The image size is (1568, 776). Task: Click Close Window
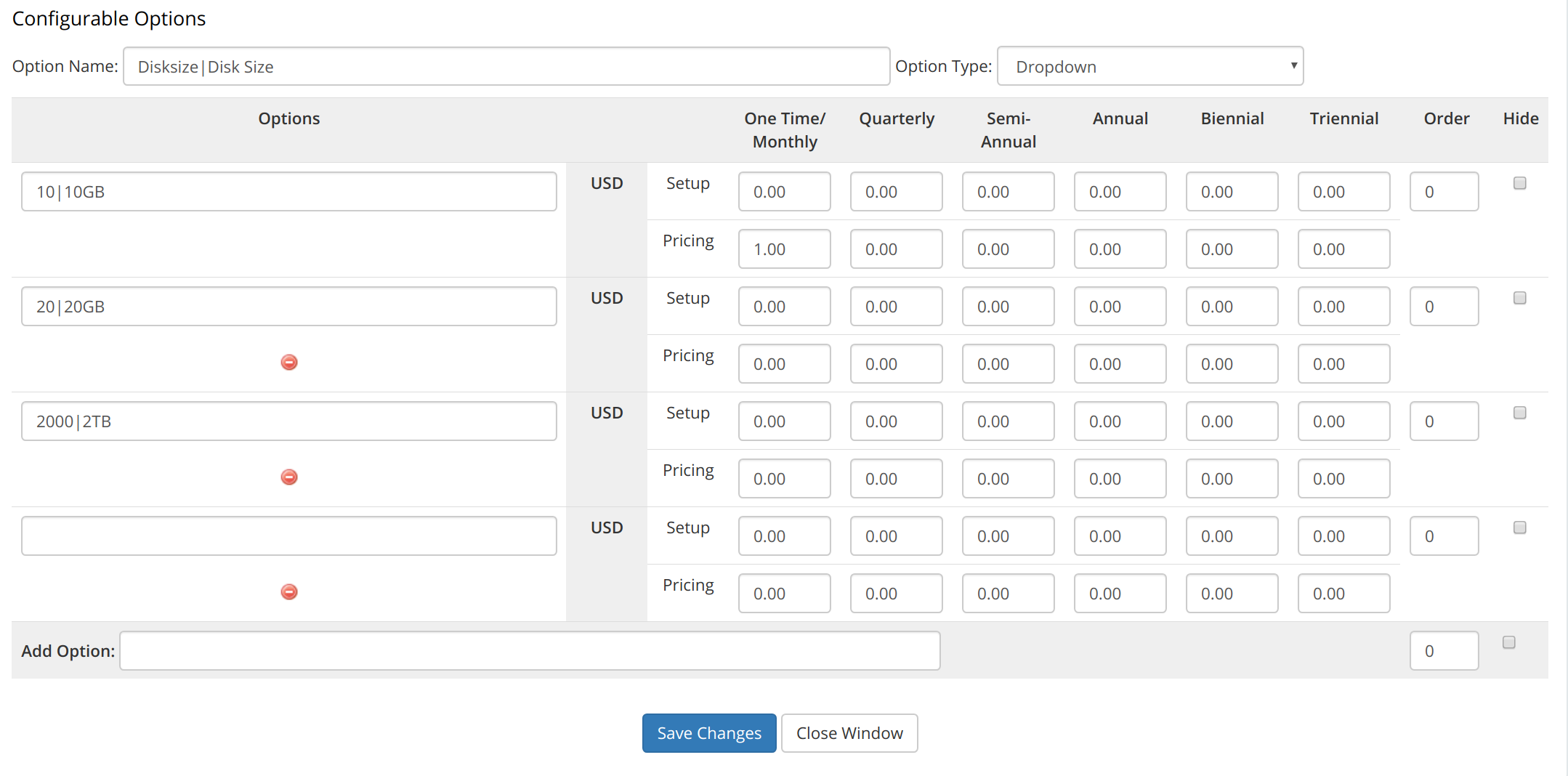point(849,732)
